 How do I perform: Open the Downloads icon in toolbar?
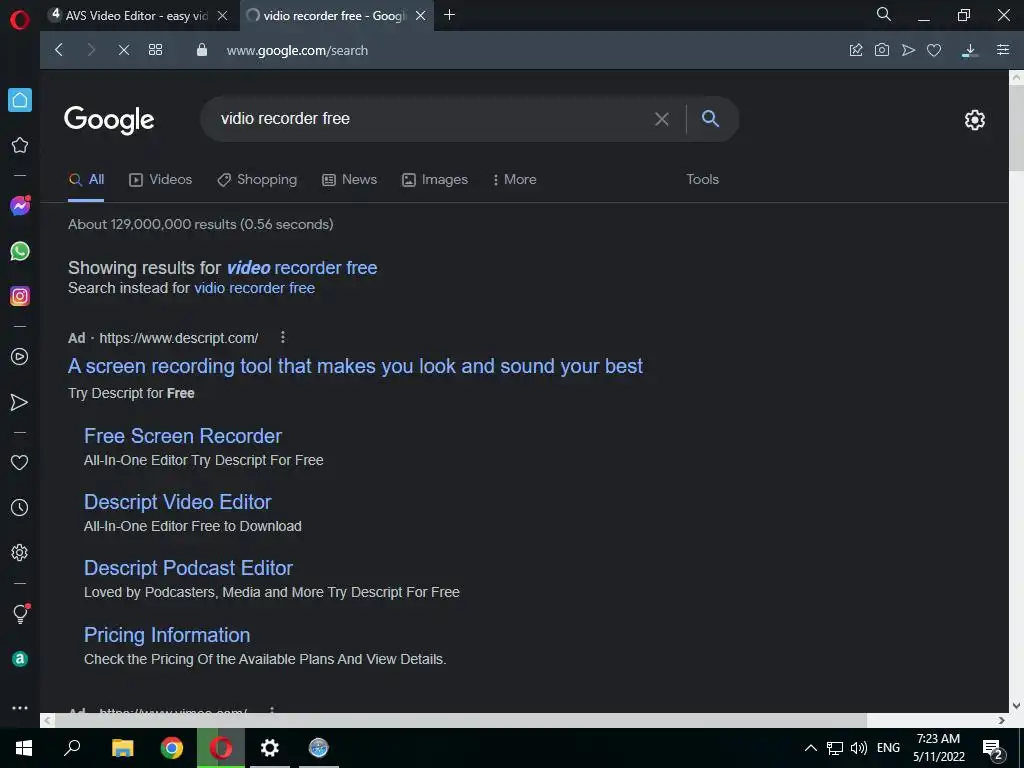(970, 50)
